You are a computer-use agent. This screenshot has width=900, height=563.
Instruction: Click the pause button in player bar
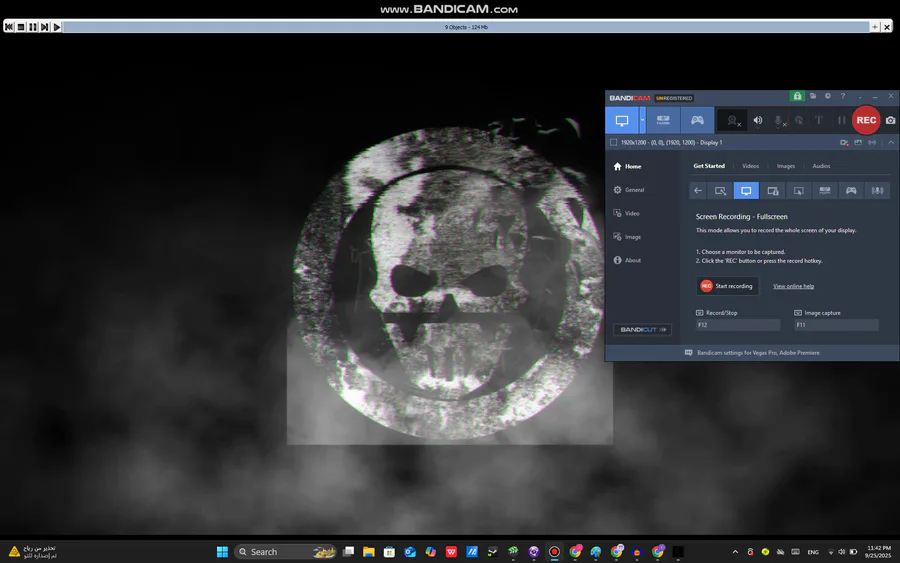coord(33,27)
